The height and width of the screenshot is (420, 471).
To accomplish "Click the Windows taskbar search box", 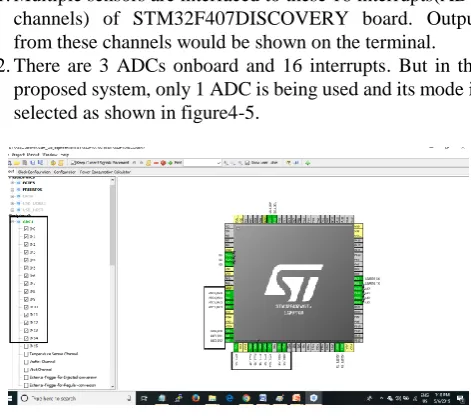I will coord(77,398).
